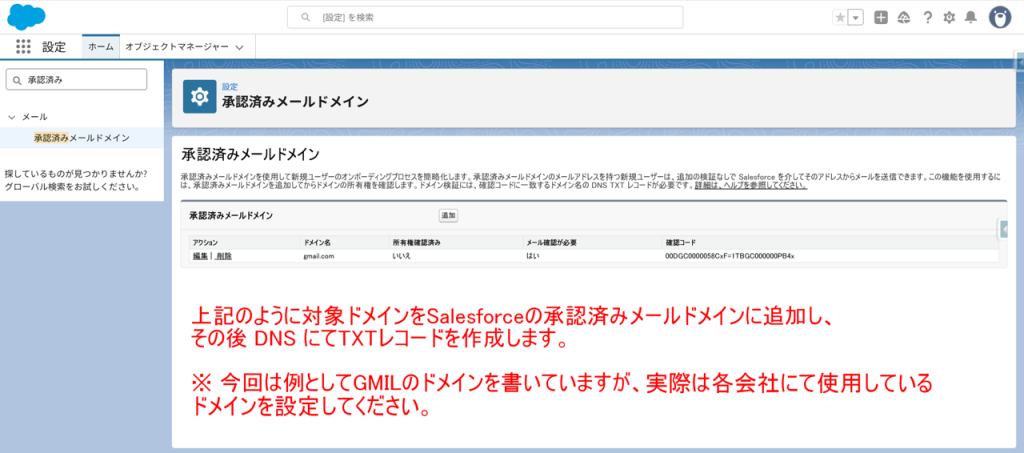Click the 削除 link for gmail.com
This screenshot has width=1024, height=453.
[224, 257]
